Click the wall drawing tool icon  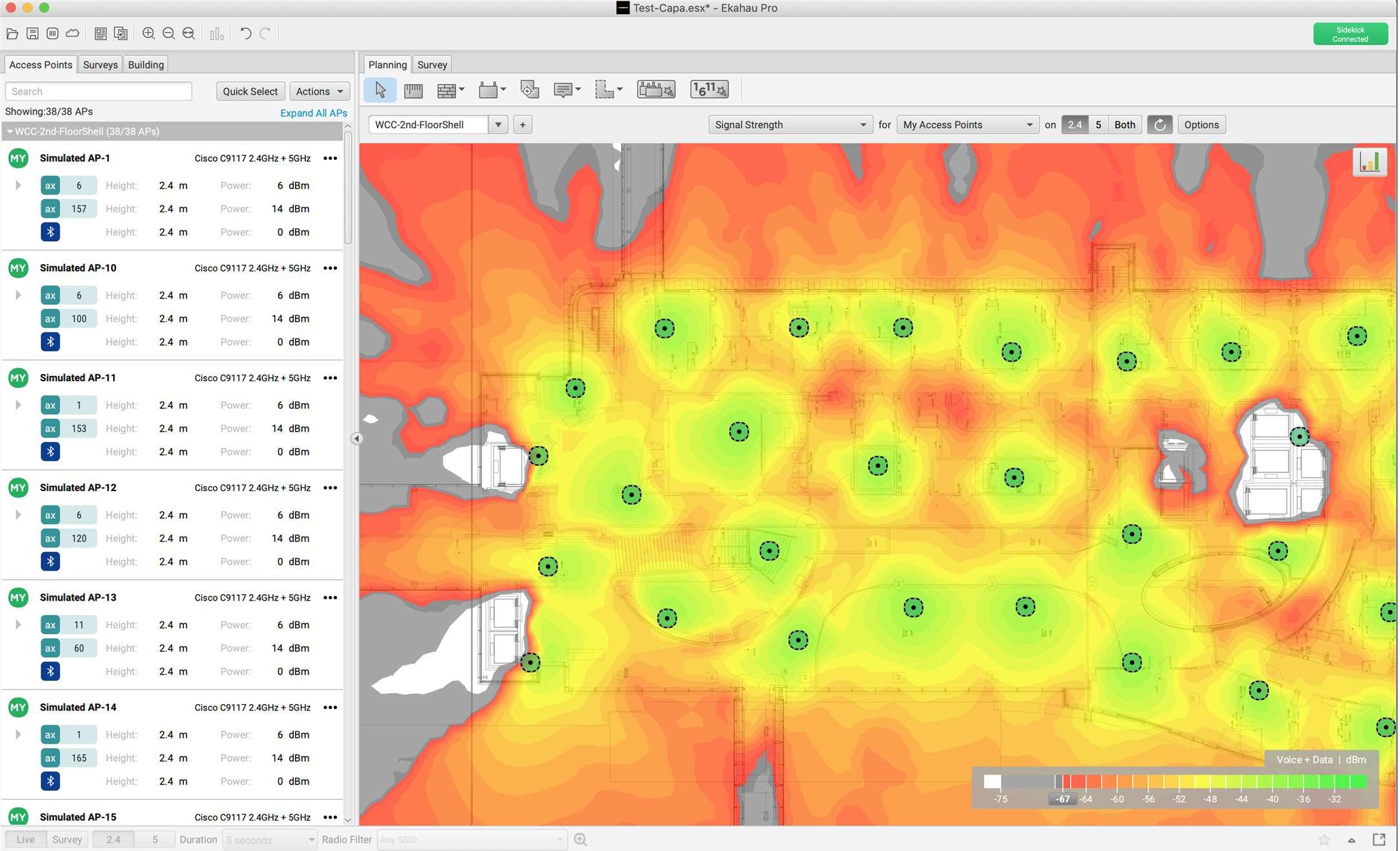coord(447,90)
